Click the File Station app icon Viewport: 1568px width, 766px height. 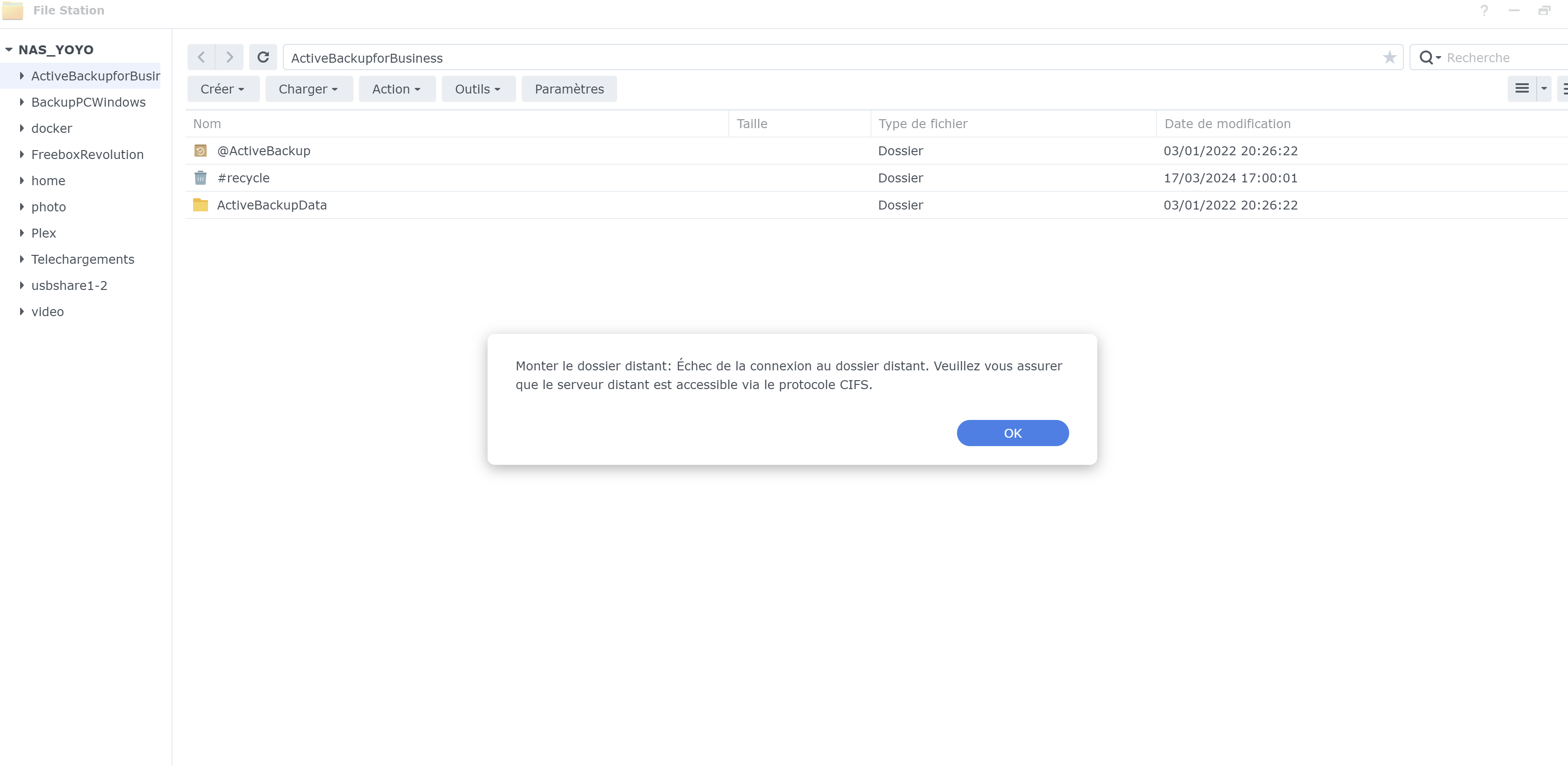pos(13,10)
